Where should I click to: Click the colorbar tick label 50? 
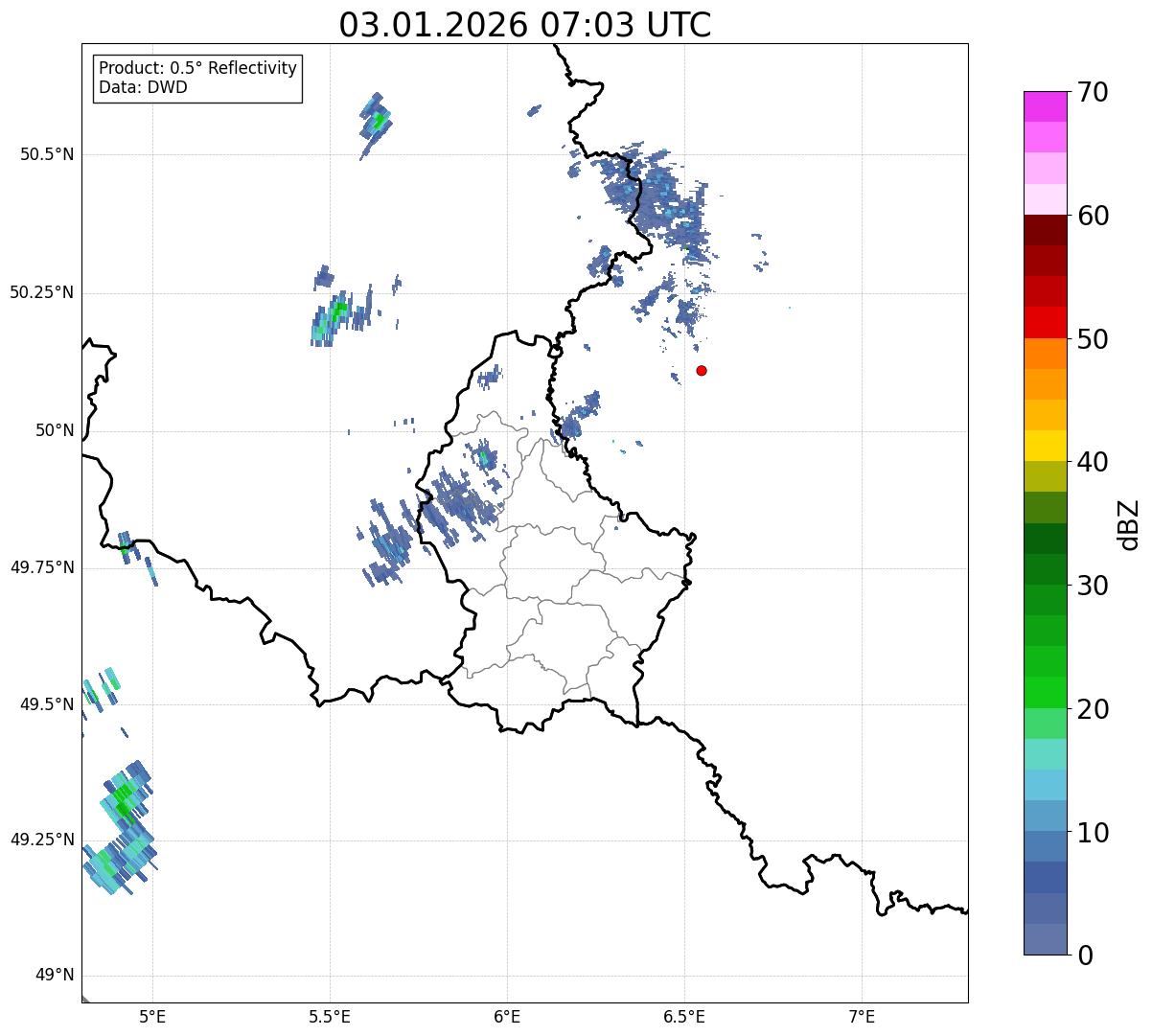coord(1094,339)
